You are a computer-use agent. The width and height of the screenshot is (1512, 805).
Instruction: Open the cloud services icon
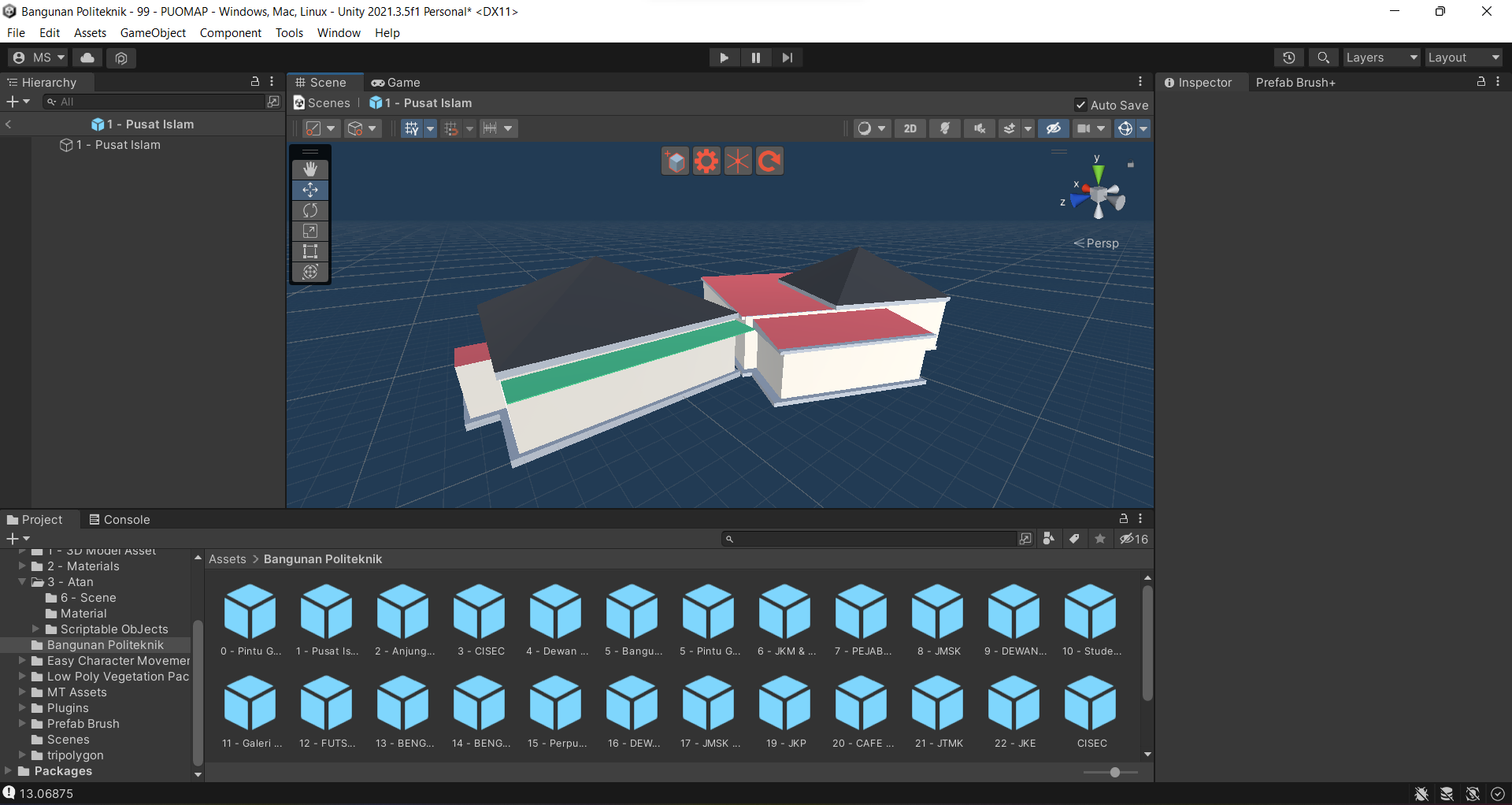point(87,57)
